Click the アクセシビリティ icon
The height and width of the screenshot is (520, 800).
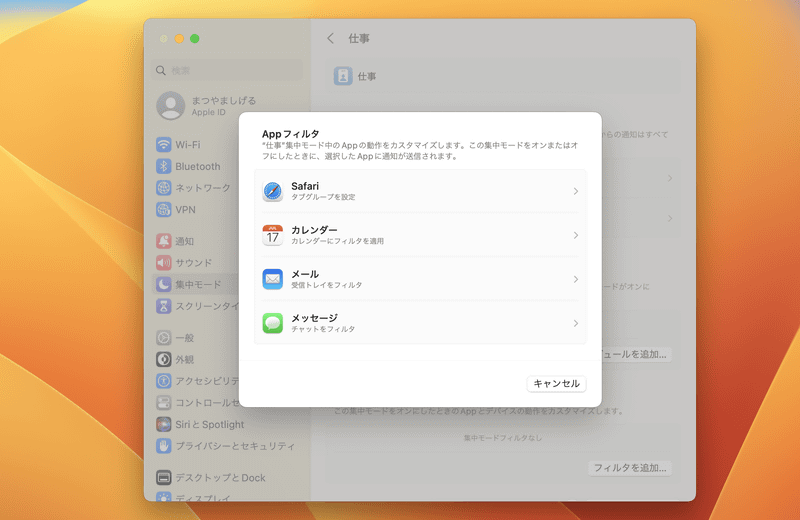163,381
